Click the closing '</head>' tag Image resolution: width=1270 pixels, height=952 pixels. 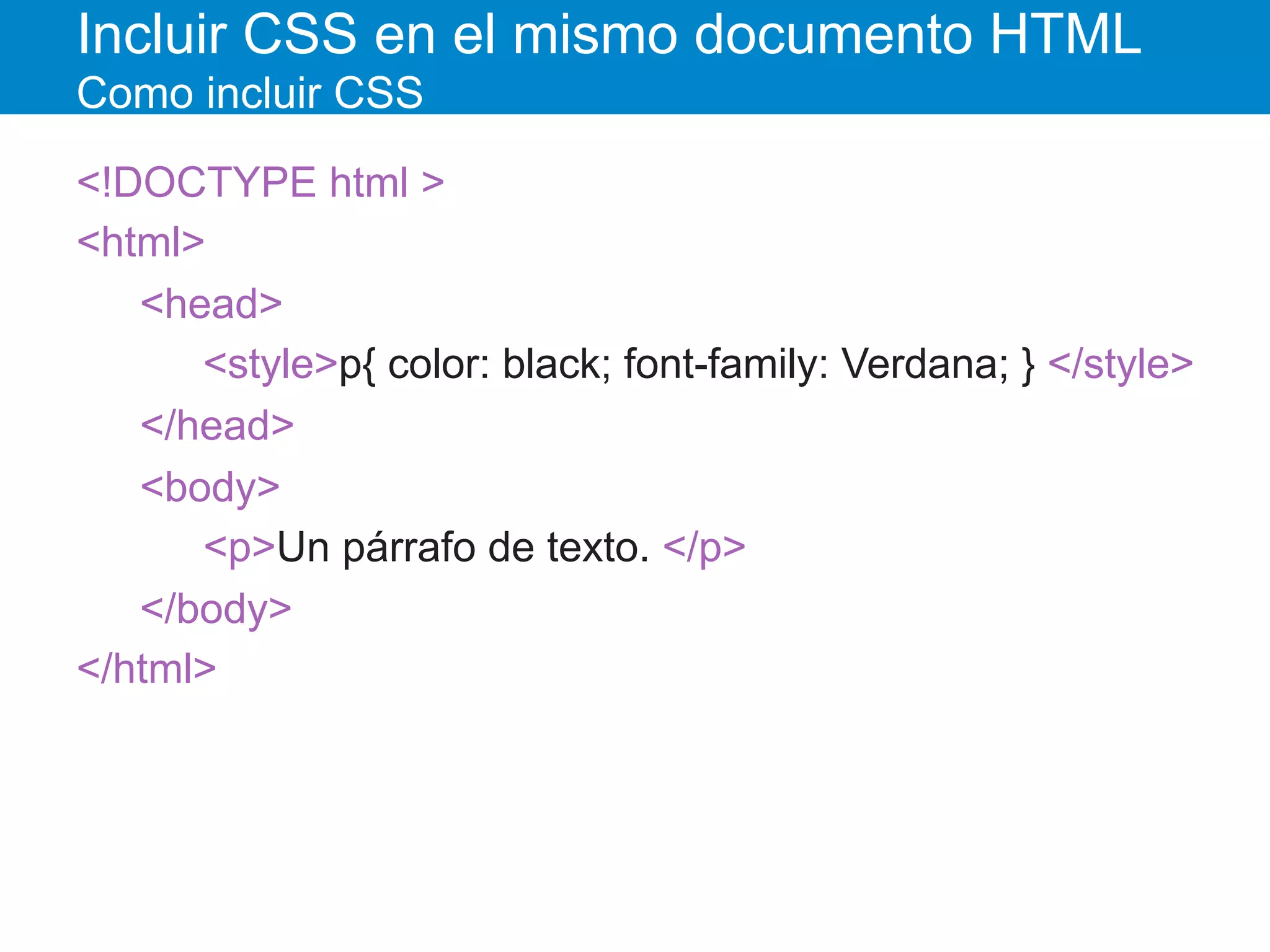tap(217, 425)
